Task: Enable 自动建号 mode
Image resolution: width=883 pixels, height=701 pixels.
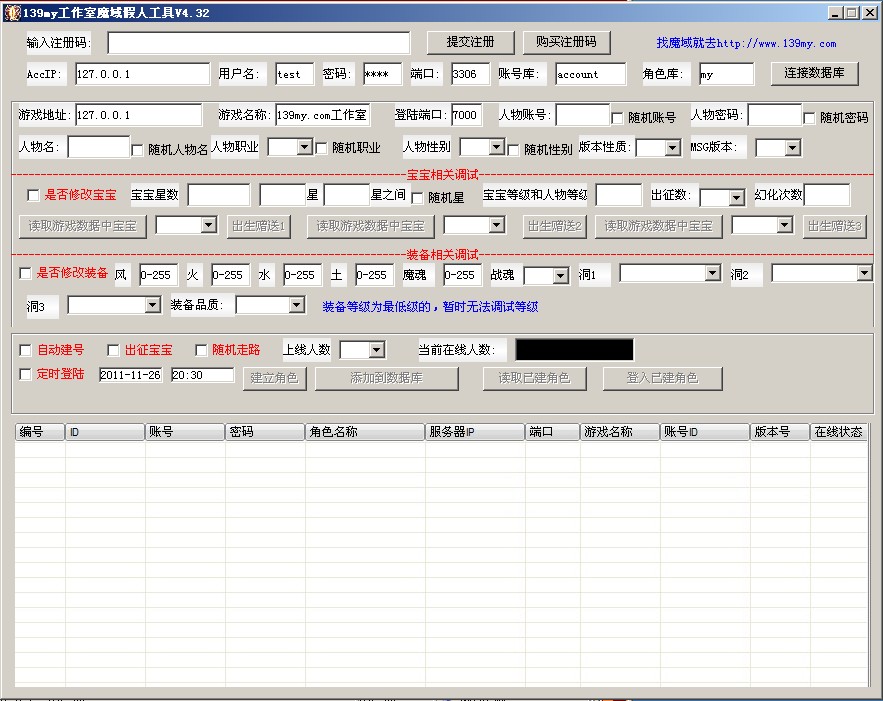Action: [27, 349]
